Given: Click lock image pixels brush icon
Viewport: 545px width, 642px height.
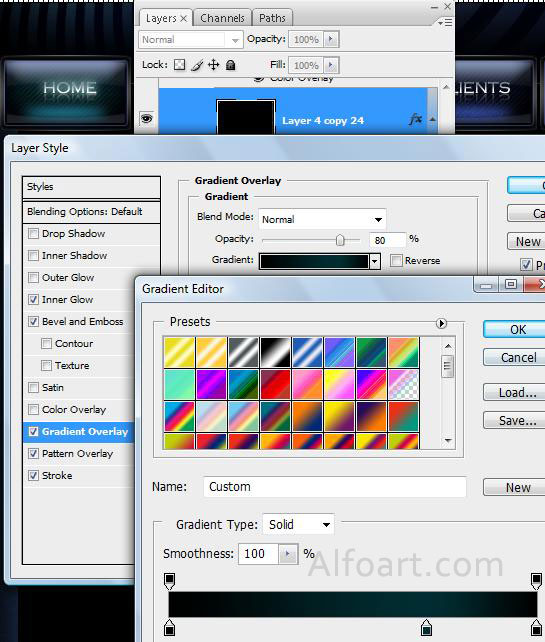Looking at the screenshot, I should [197, 65].
